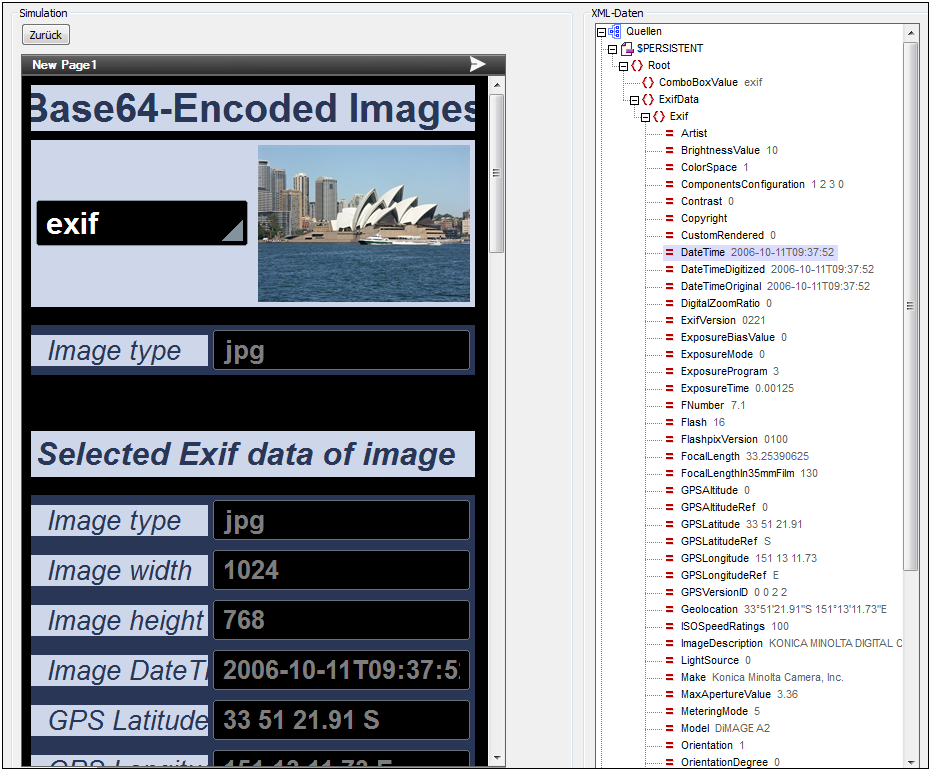Screen dimensions: 931x771
Task: Collapse the $PERSISTENT tree node
Action: coord(612,48)
